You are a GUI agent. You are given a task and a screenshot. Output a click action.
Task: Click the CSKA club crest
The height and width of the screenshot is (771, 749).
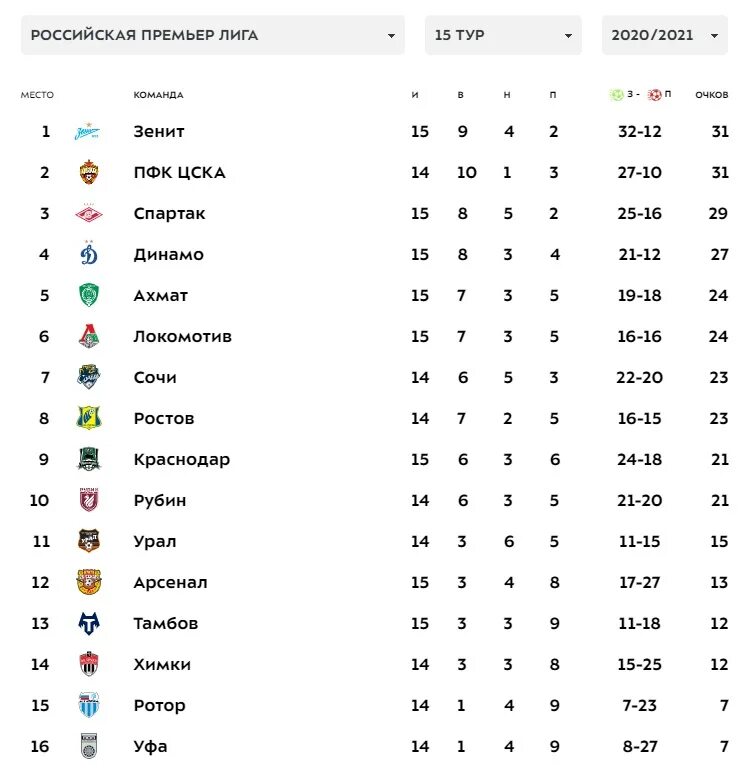point(89,173)
